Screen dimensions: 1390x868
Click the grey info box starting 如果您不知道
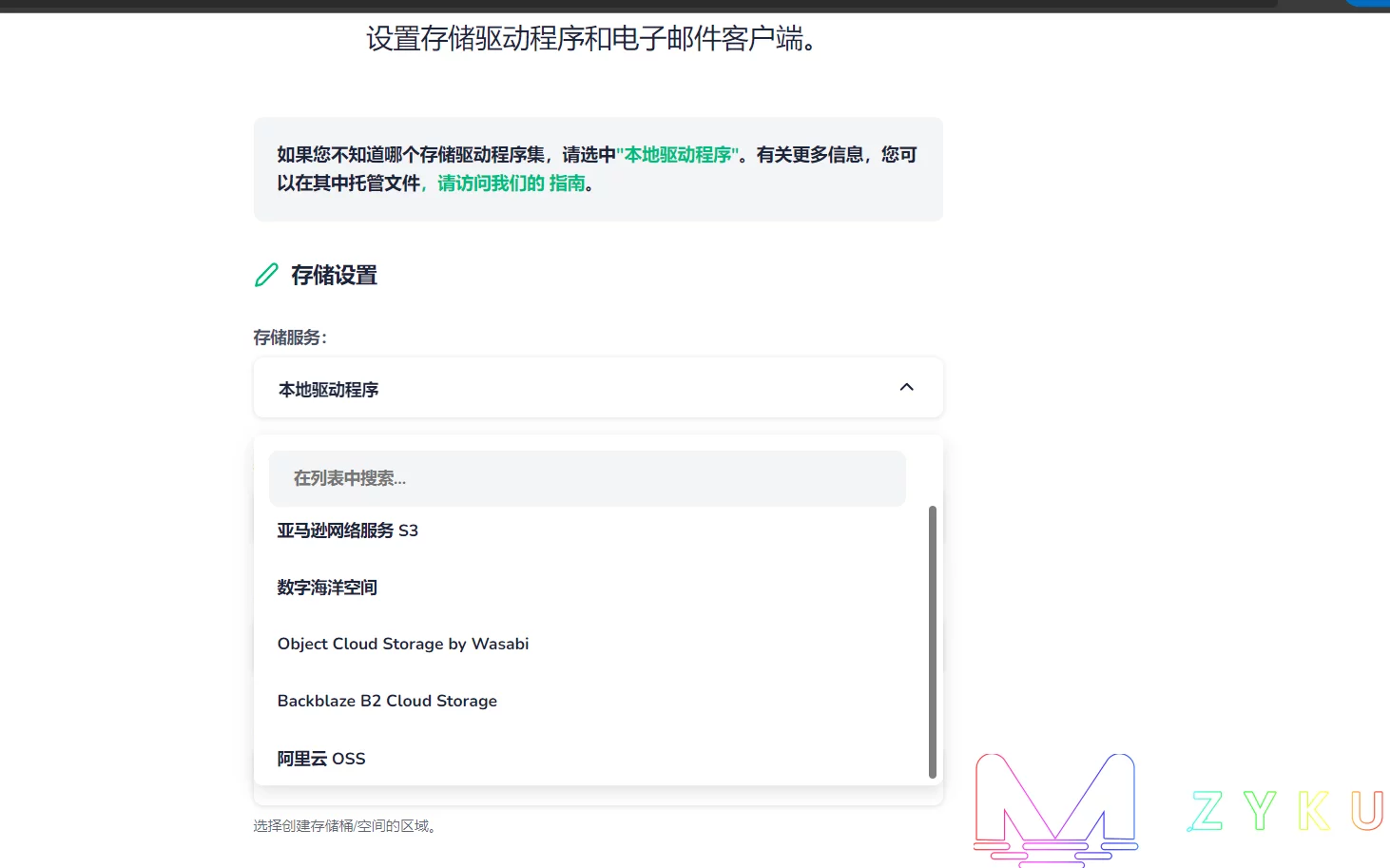[597, 169]
